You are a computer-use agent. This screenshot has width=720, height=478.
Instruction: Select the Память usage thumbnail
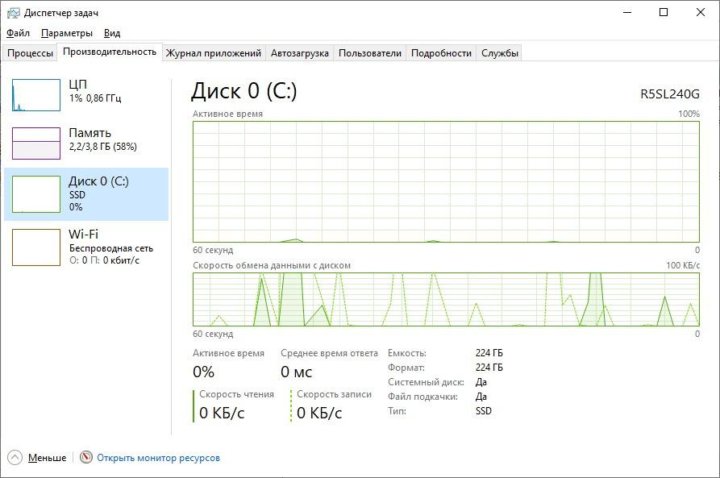pos(36,143)
